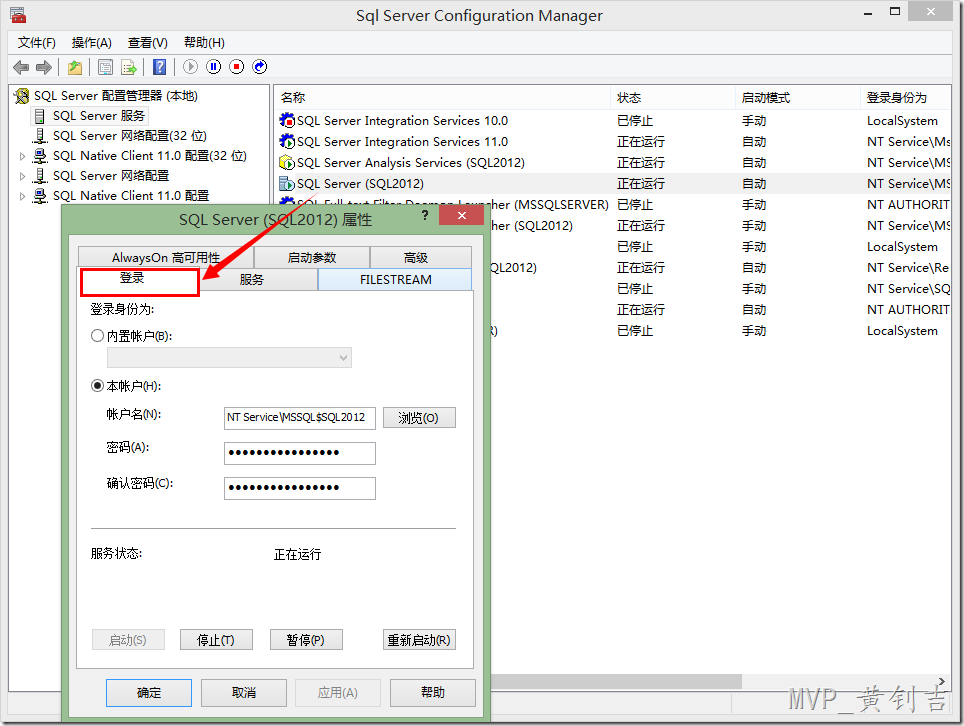The width and height of the screenshot is (964, 726).
Task: Click the SQL Server (SQL2012) service icon
Action: coord(286,183)
